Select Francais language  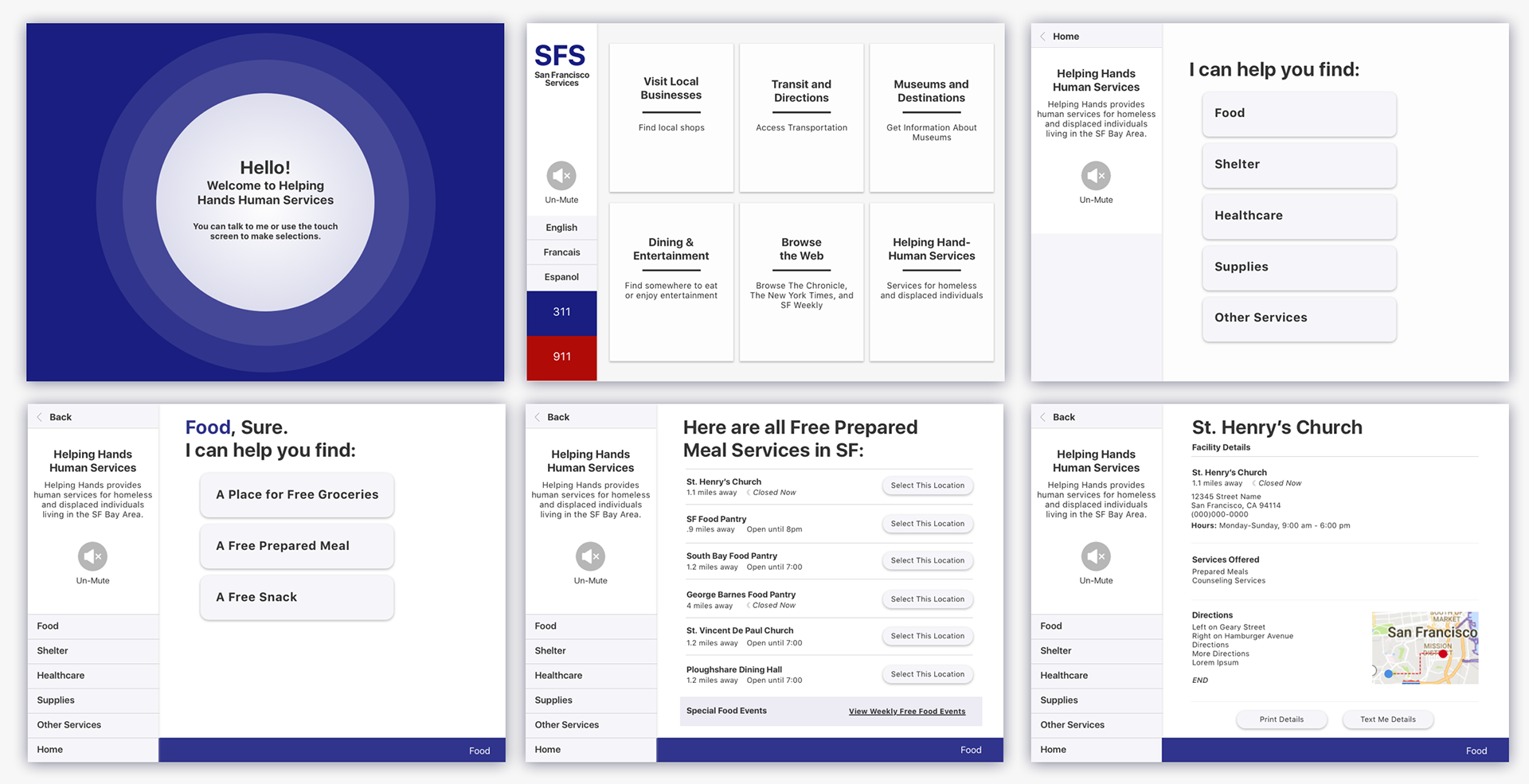click(561, 252)
